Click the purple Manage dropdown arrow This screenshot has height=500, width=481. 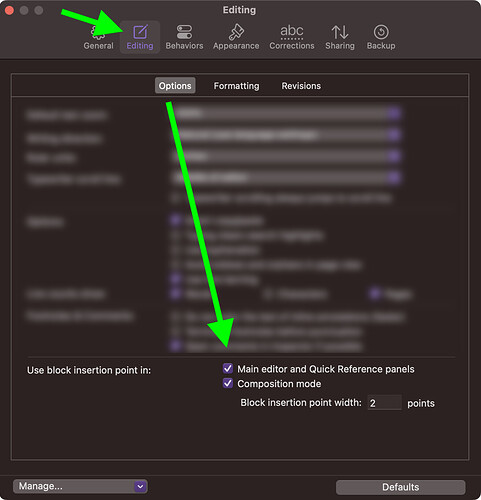(141, 486)
